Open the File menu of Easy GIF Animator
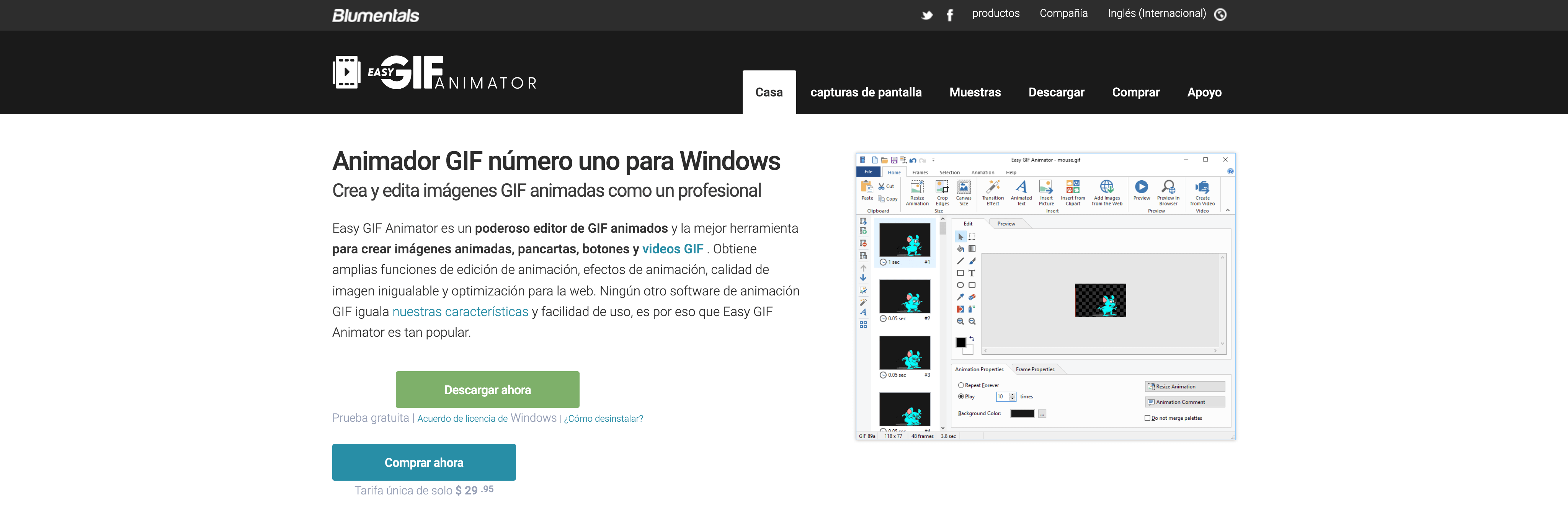1568x522 pixels. [x=869, y=171]
